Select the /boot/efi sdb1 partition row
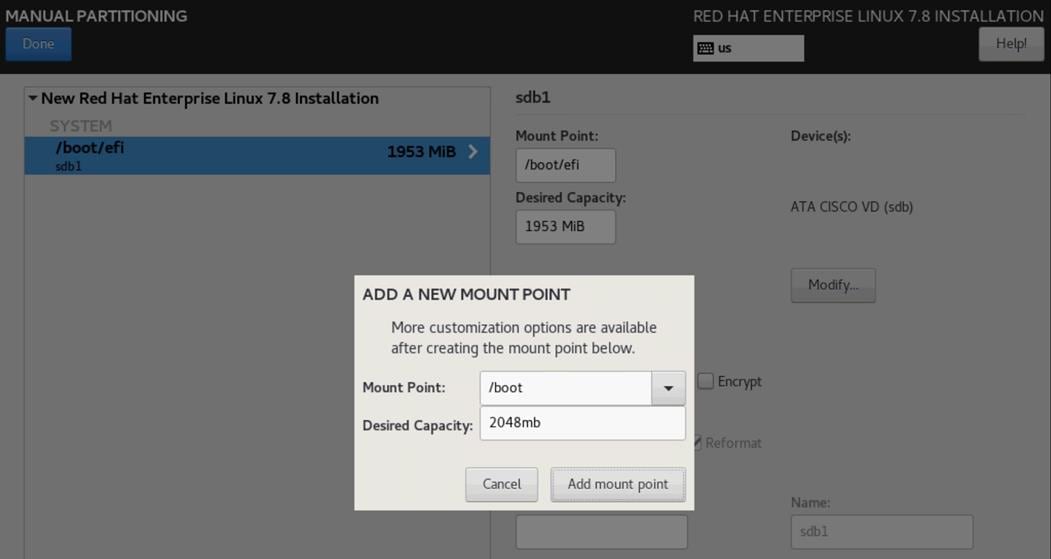Viewport: 1051px width, 559px height. tap(257, 156)
